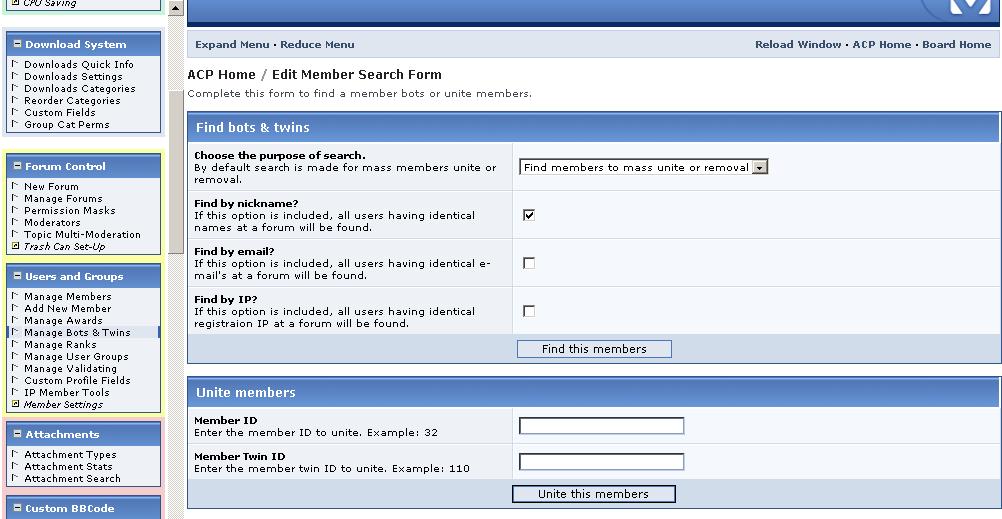
Task: Click the Custom BBCode header icon
Action: click(16, 509)
